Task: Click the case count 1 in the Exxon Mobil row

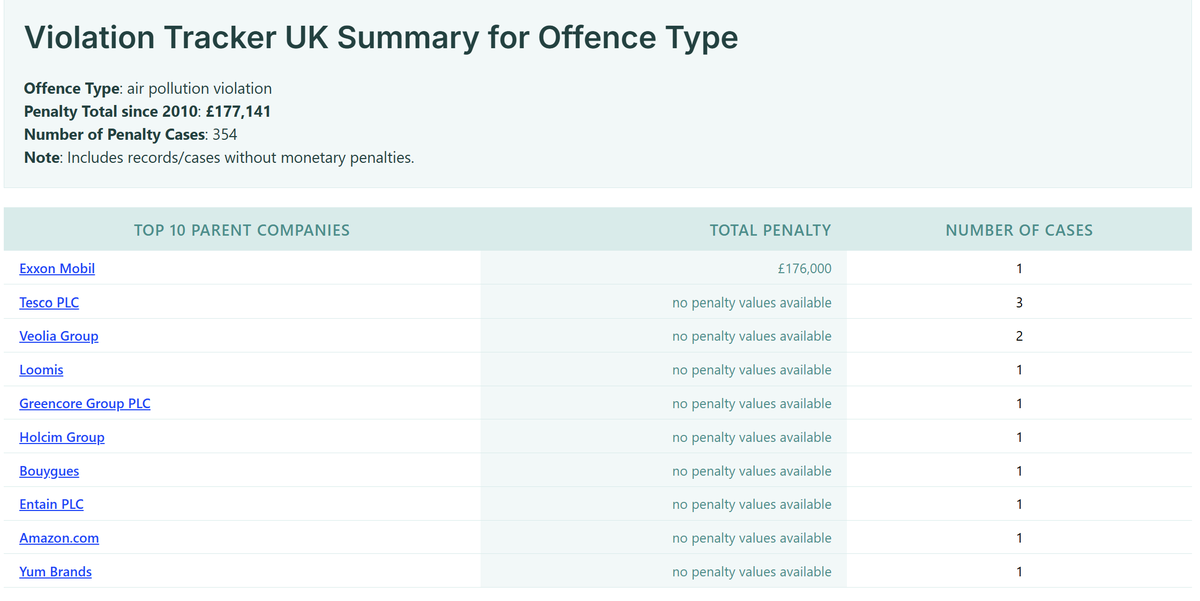Action: click(x=1019, y=269)
